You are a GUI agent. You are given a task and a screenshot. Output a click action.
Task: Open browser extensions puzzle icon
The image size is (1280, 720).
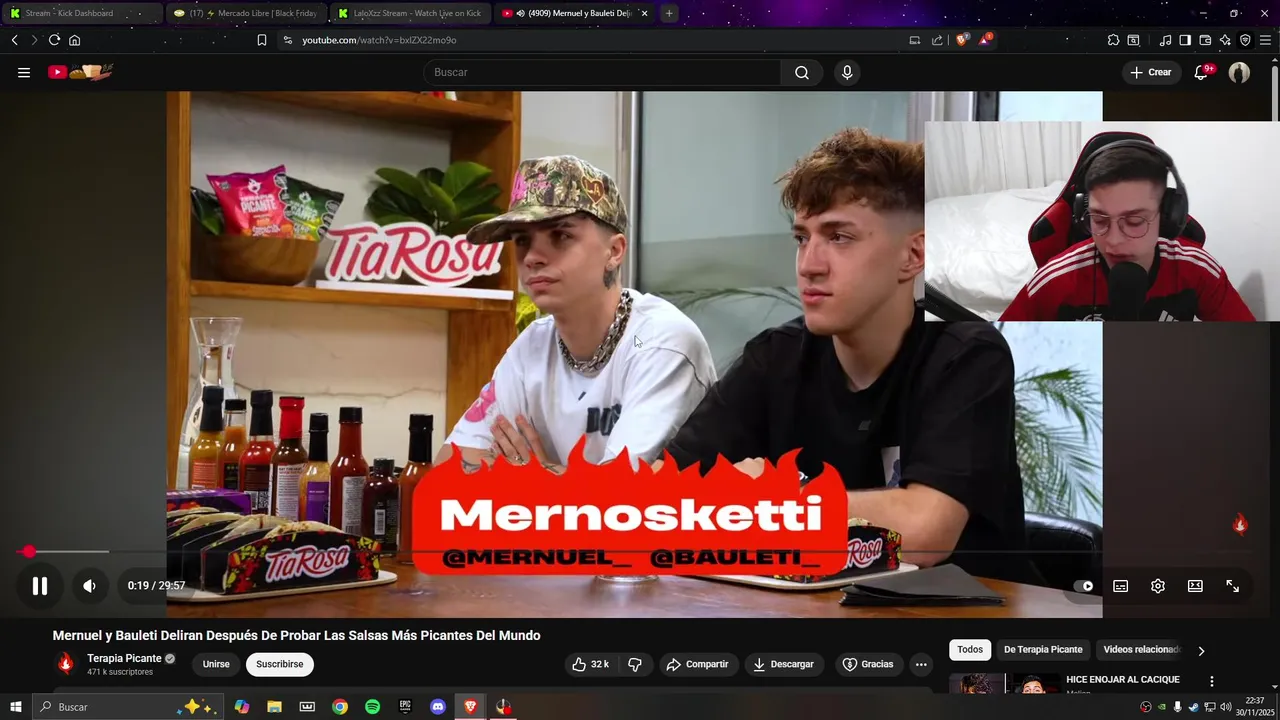coord(1113,40)
